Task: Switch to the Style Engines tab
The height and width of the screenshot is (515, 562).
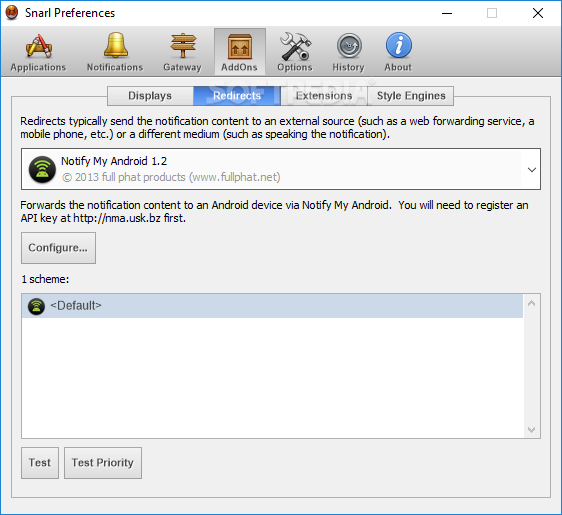Action: (411, 96)
